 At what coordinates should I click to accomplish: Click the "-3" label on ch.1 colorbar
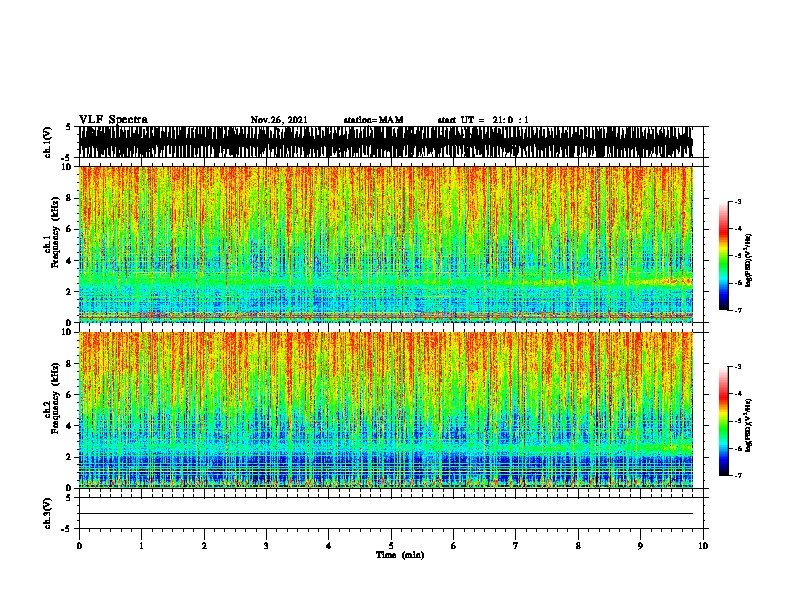(x=738, y=201)
